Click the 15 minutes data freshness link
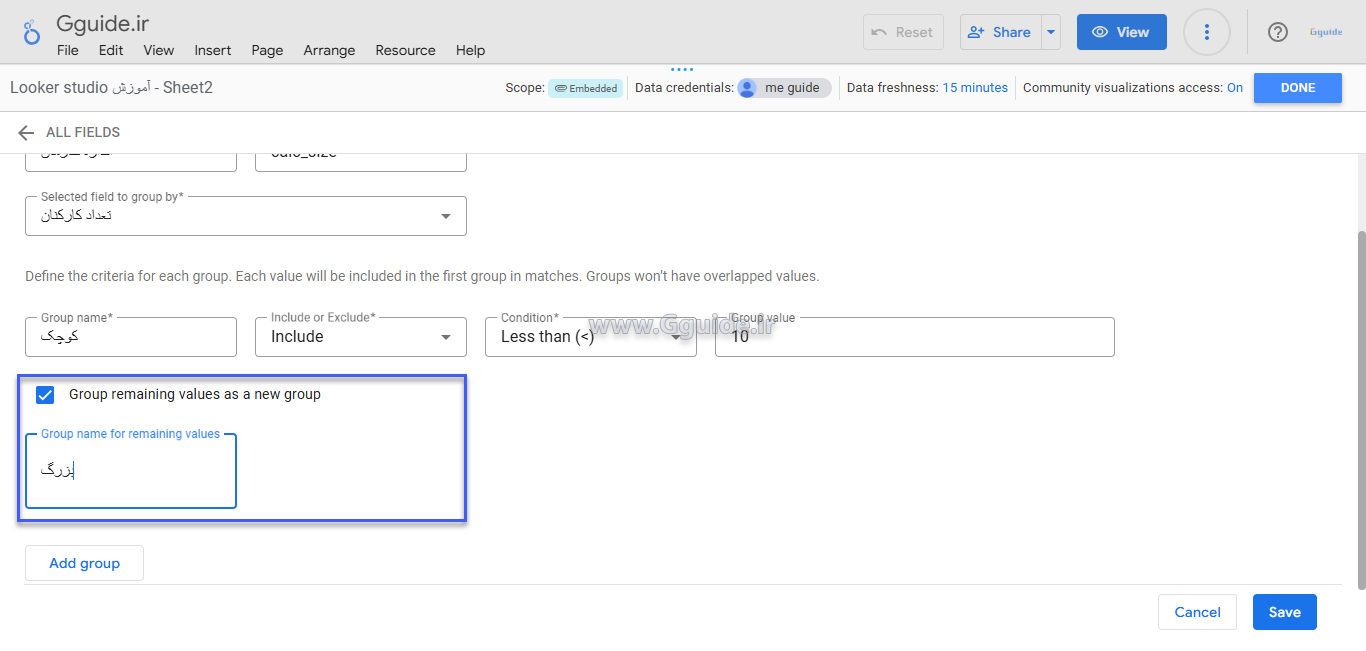 coord(975,88)
